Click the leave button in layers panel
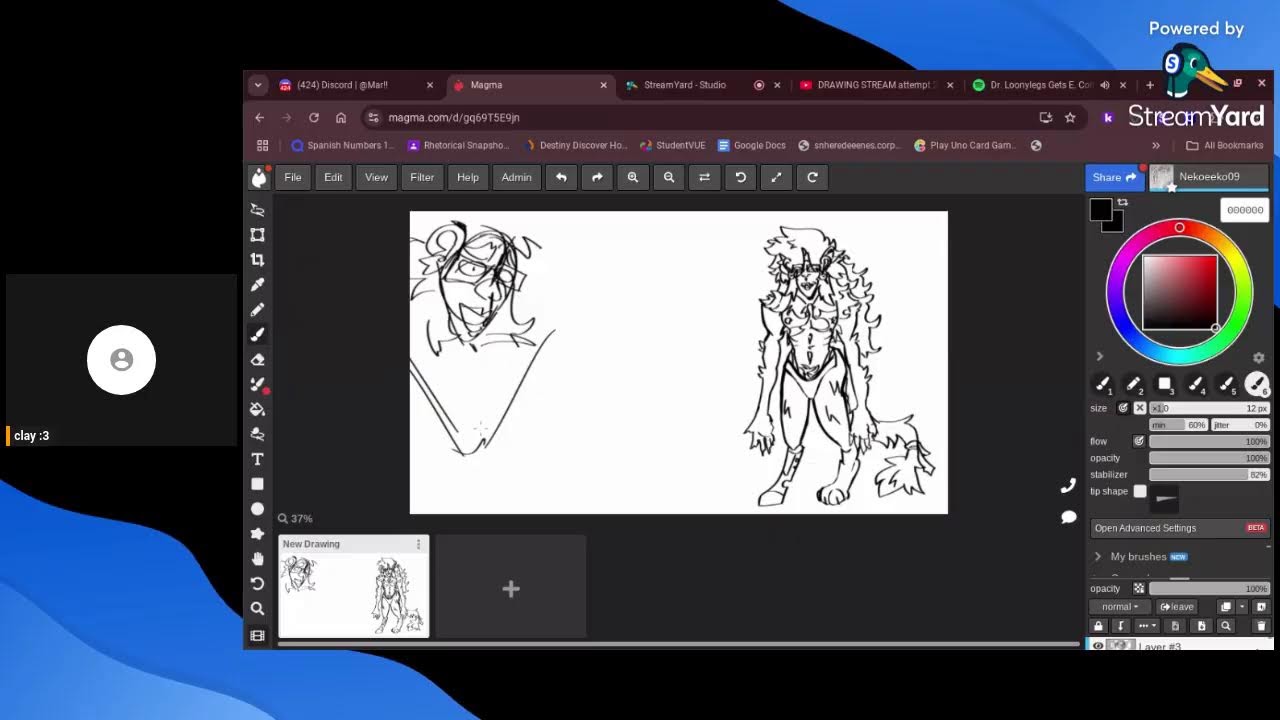Screen dimensions: 1280x720 (1177, 607)
